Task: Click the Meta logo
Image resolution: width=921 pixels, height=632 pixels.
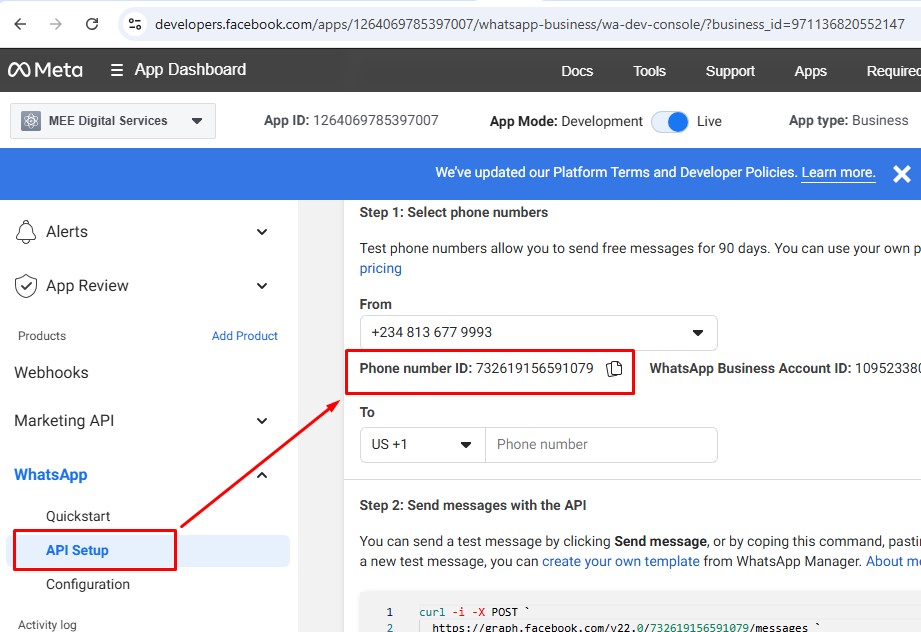Action: 45,70
